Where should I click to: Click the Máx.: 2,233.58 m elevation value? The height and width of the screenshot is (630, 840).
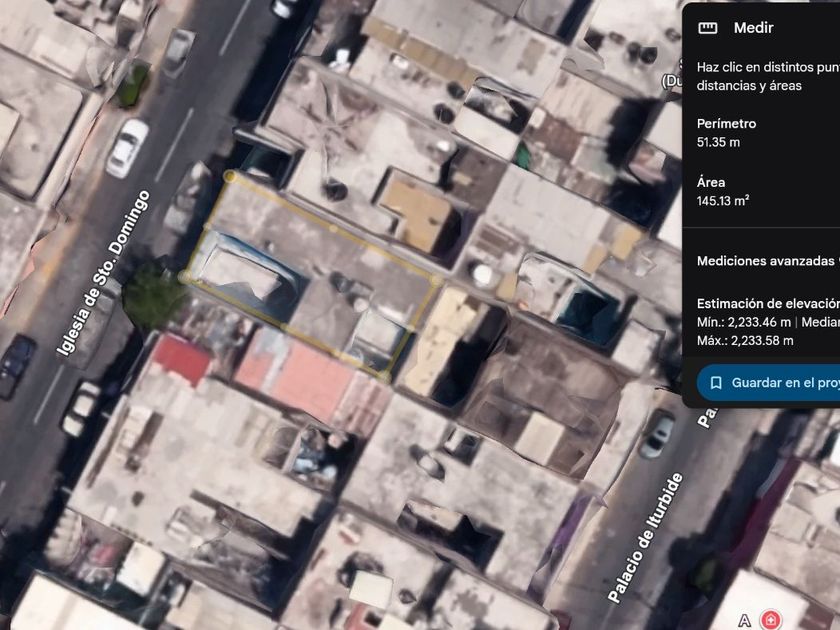(x=745, y=340)
